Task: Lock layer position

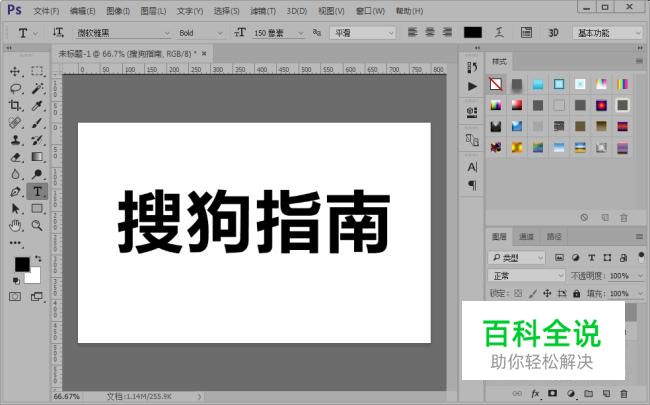Action: (x=547, y=293)
